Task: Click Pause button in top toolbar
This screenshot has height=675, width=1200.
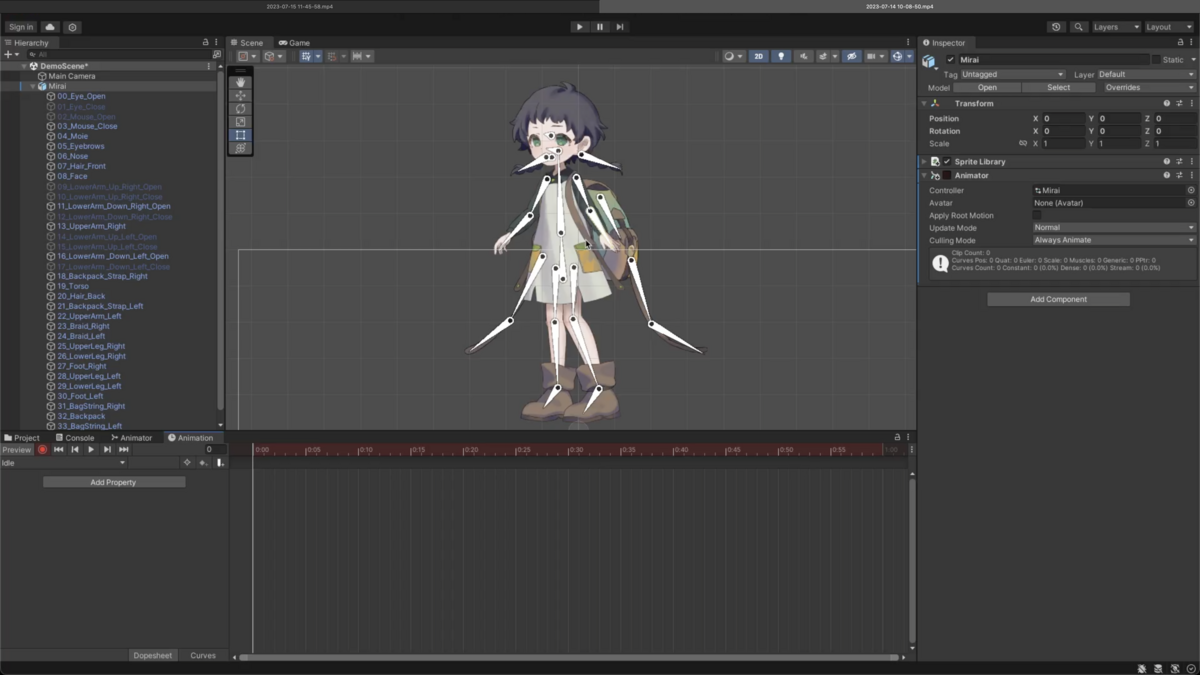Action: (x=600, y=27)
